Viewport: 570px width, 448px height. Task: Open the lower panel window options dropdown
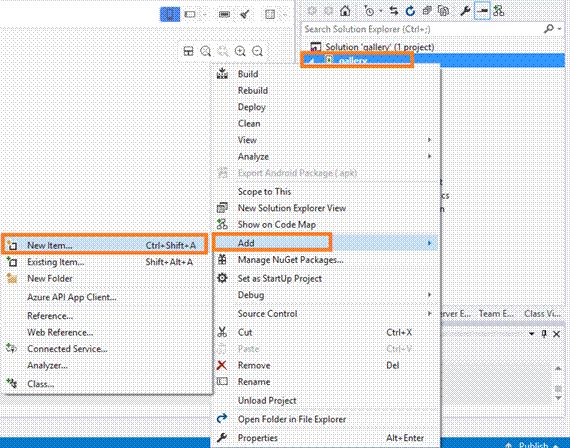(x=531, y=333)
